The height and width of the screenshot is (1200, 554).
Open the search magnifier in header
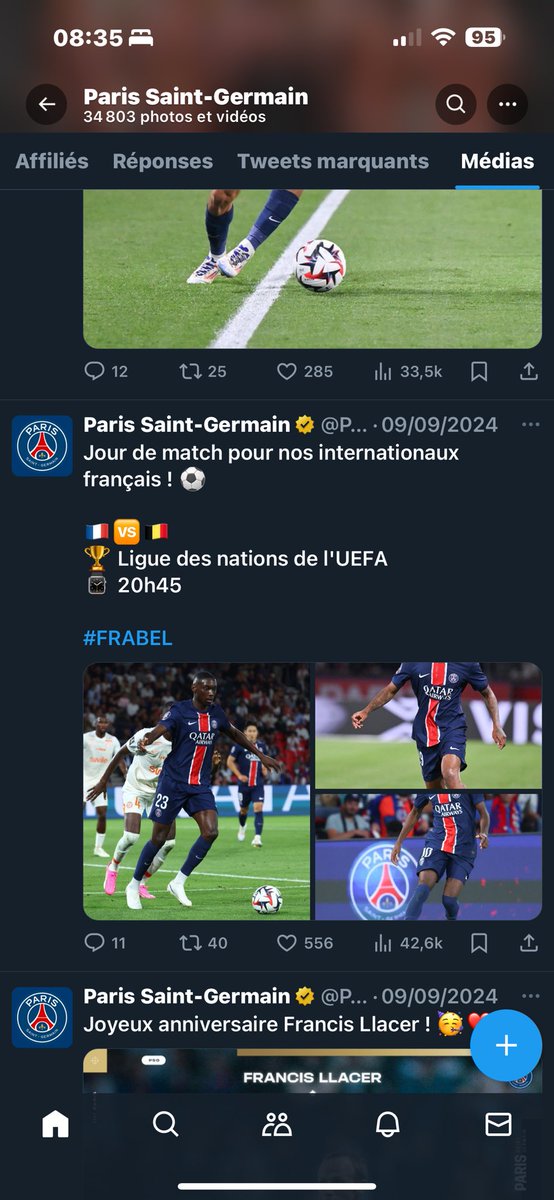point(456,104)
